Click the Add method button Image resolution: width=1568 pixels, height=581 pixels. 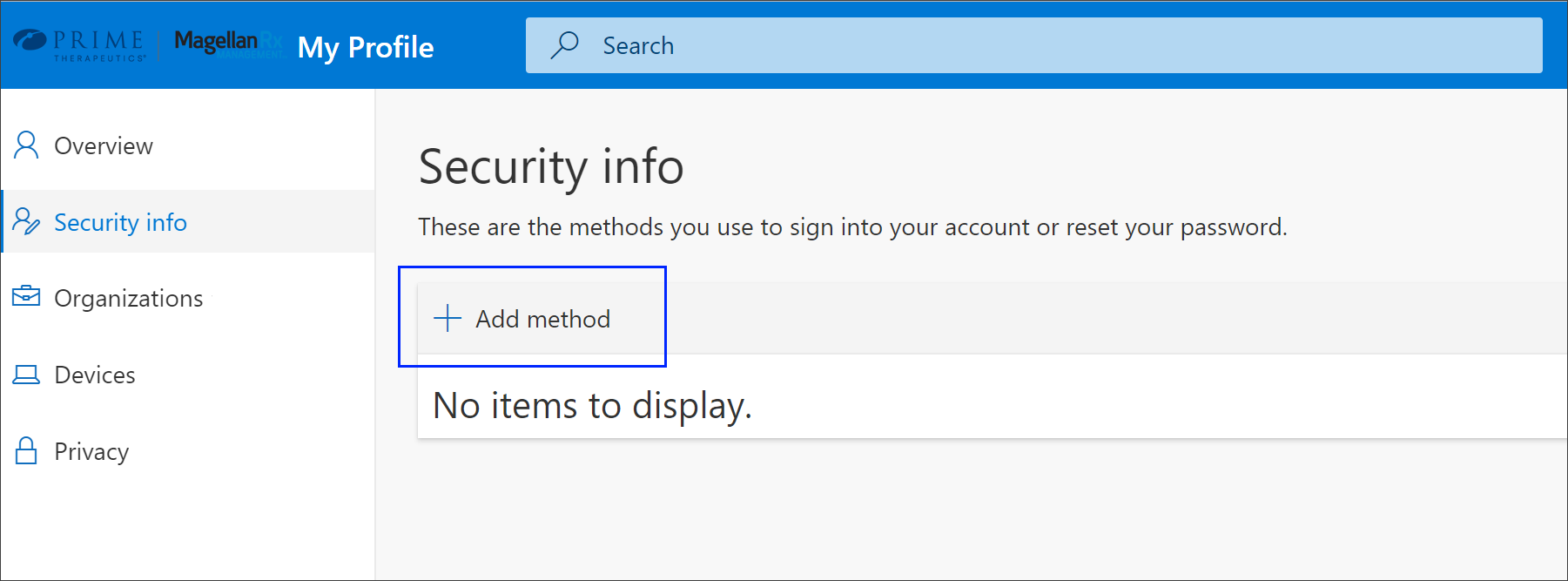(522, 319)
